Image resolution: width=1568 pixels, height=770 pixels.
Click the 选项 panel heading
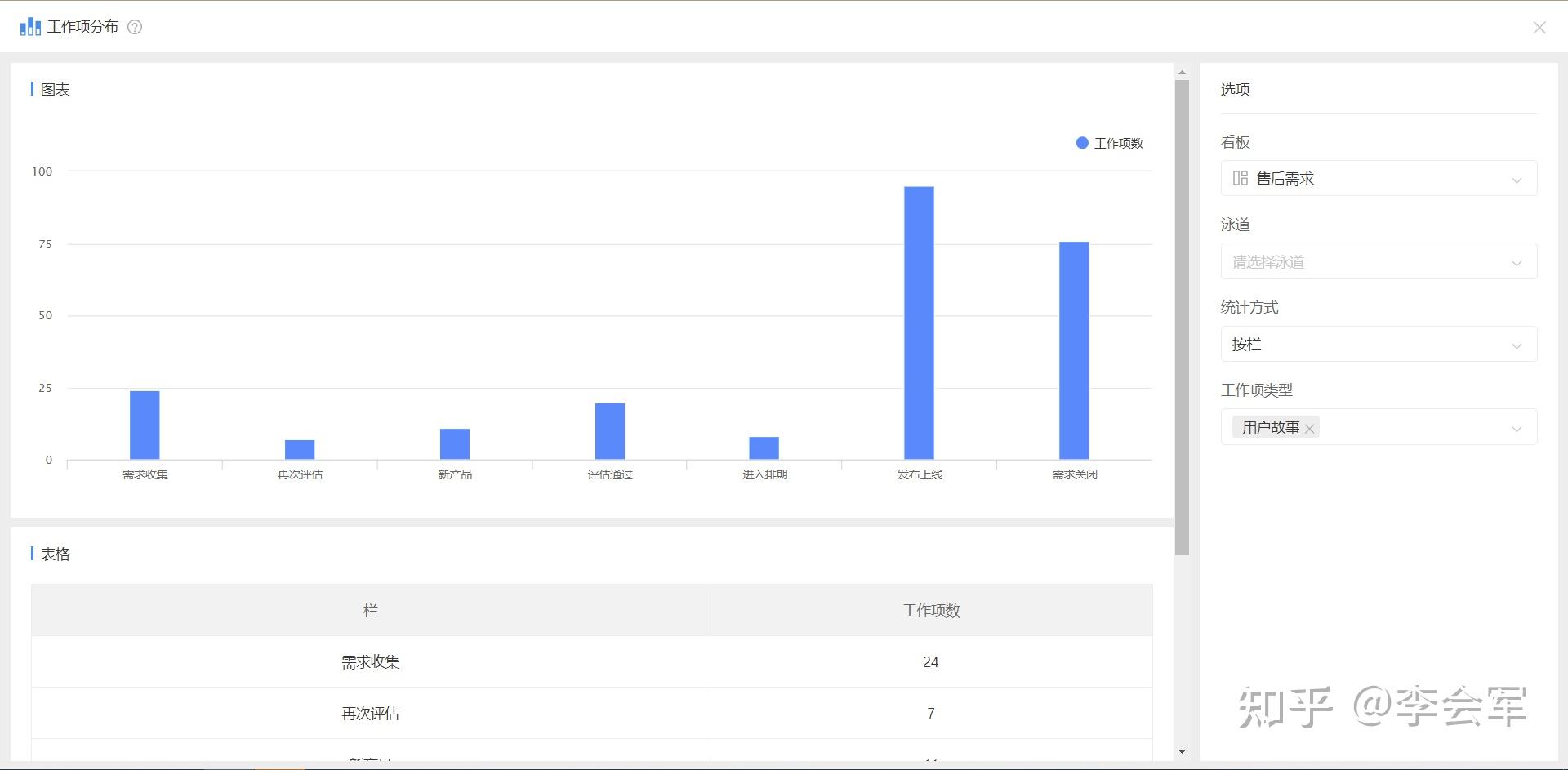[x=1235, y=89]
